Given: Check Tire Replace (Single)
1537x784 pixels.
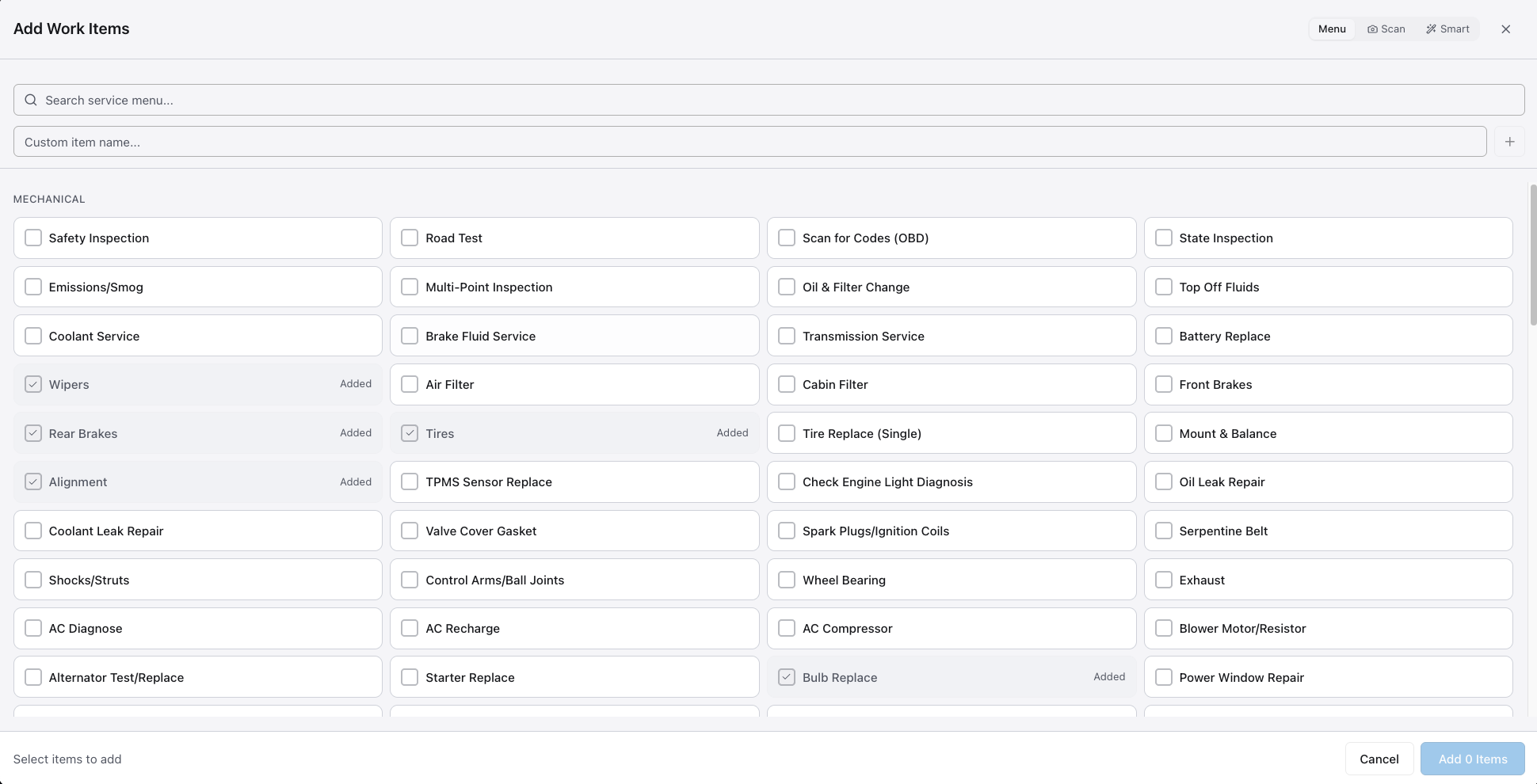Looking at the screenshot, I should (x=787, y=433).
